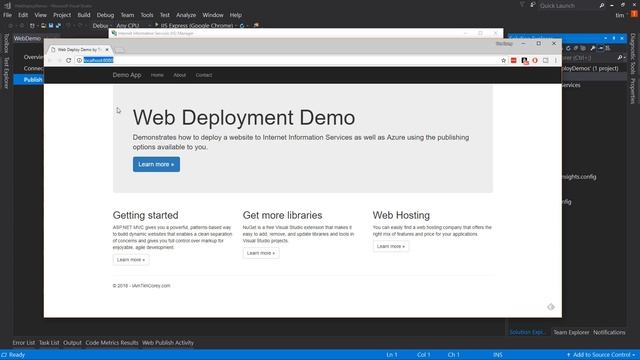Click the feedback icon beside Quick Launch
Viewport: 640px width, 360px height.
pos(533,5)
